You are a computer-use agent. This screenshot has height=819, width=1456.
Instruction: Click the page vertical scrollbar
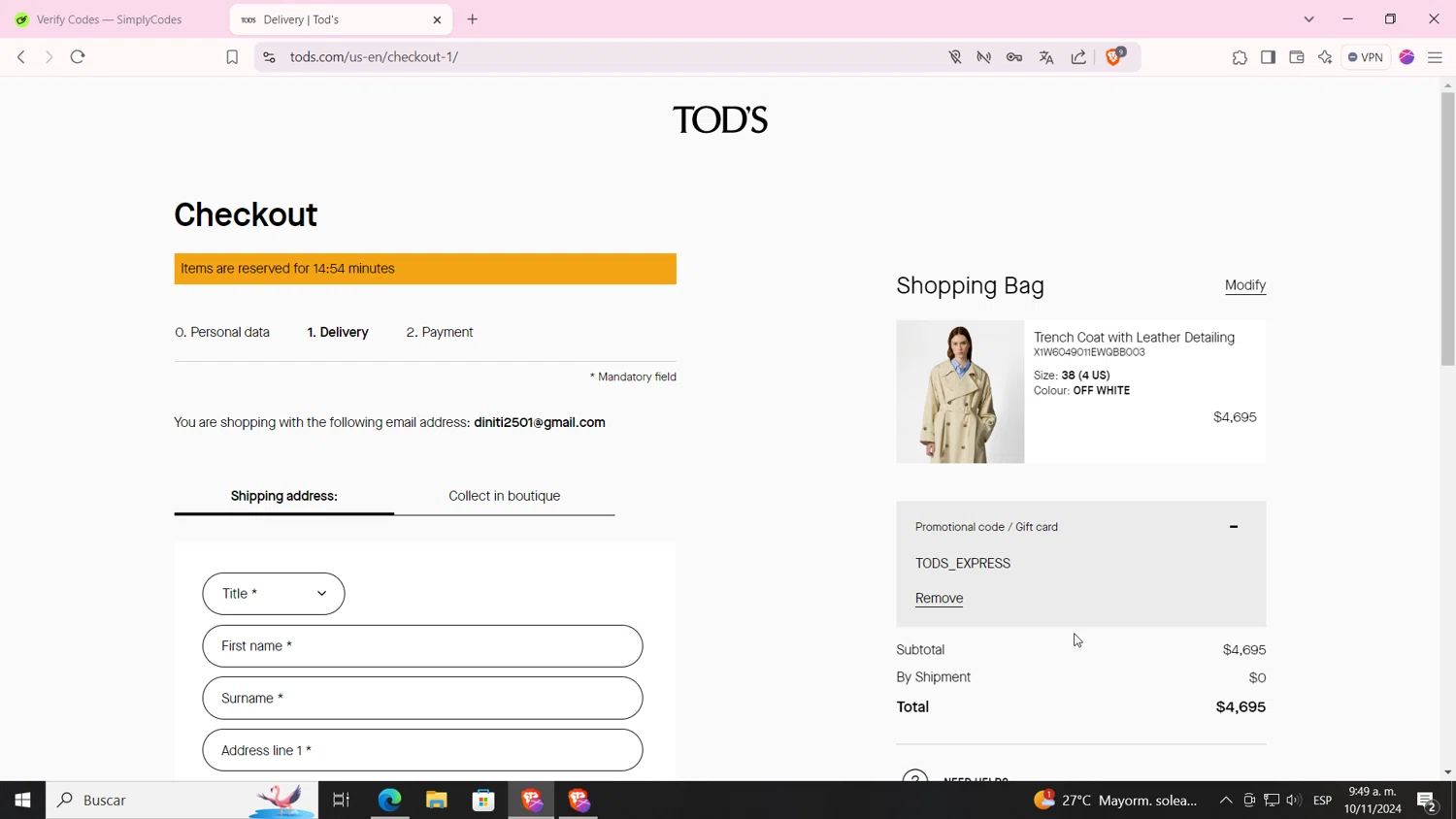coord(1447,229)
